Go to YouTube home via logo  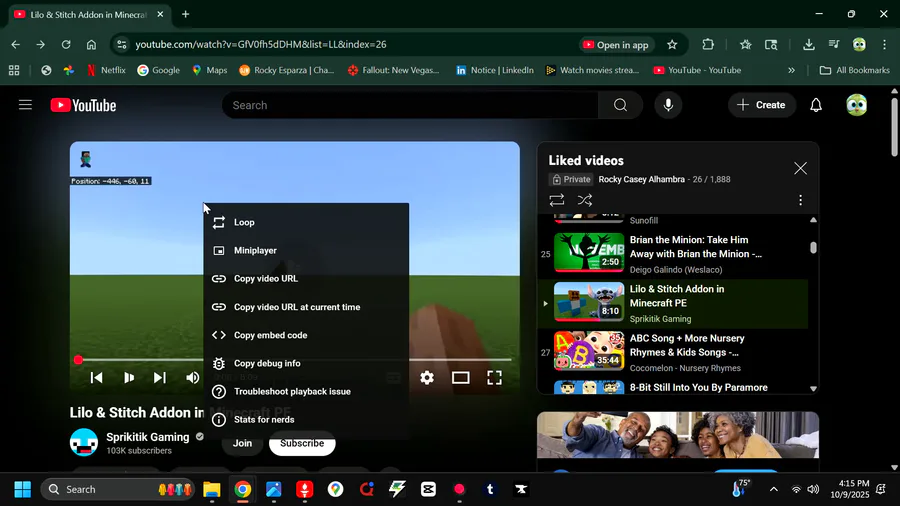point(83,105)
